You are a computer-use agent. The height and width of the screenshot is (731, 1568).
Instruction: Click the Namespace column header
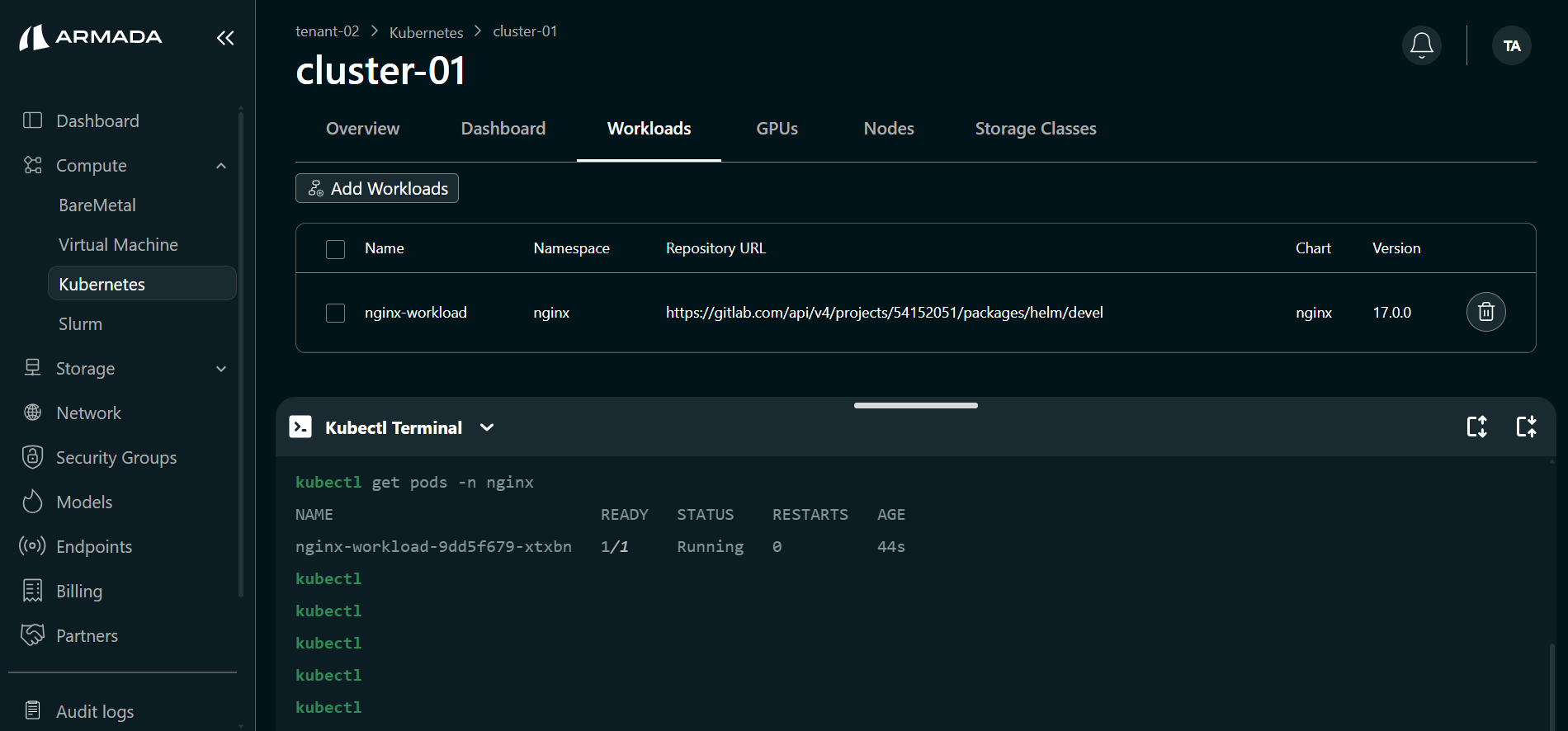tap(571, 248)
